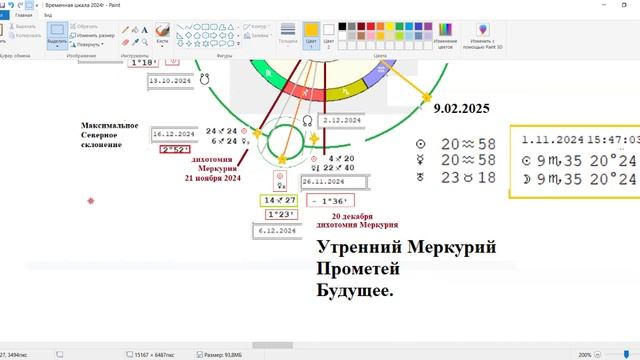
Task: Choose the Right triangle shape
Action: click(180, 36)
